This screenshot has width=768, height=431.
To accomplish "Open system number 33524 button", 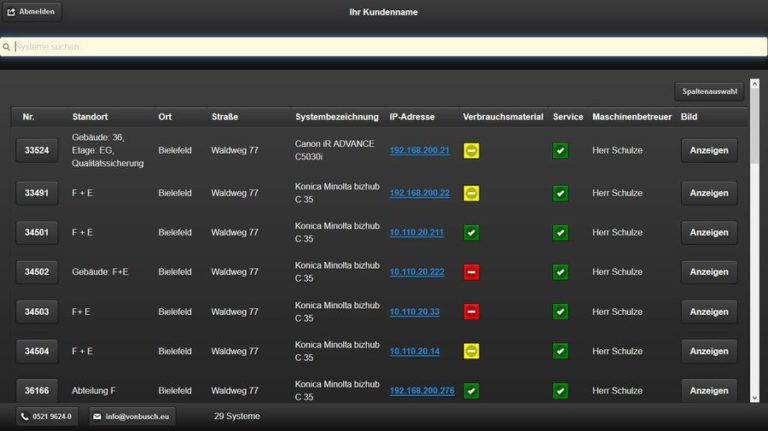I will pyautogui.click(x=36, y=151).
